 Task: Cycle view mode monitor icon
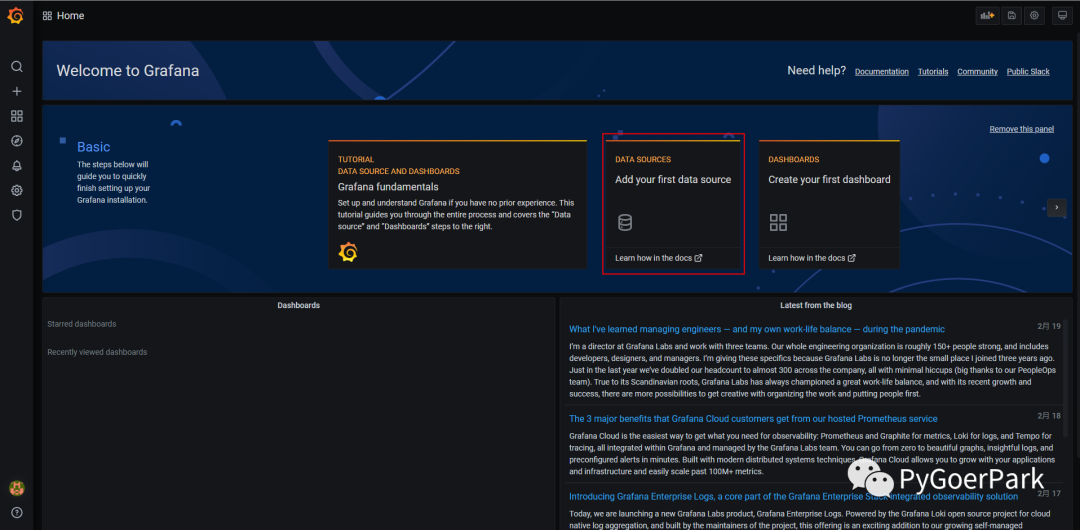(x=1063, y=15)
